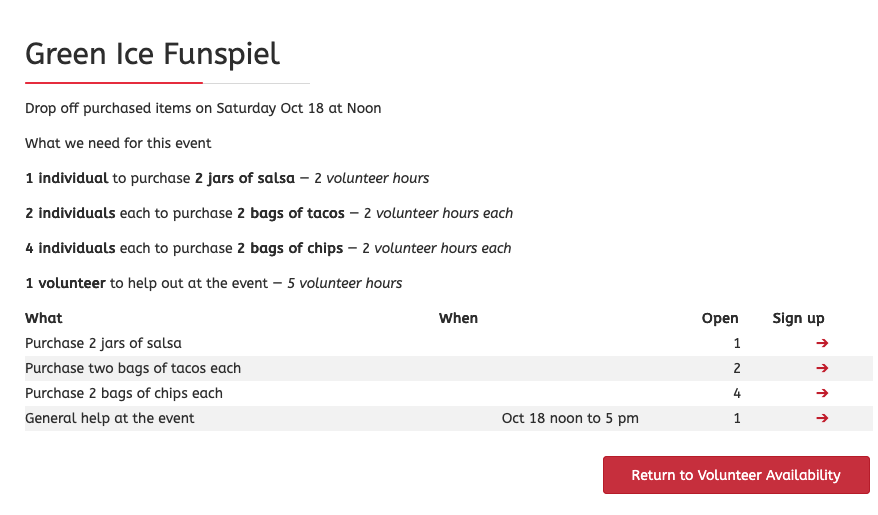This screenshot has height=515, width=878.
Task: Select the "Purchase 2 bags of chips each" row text
Action: click(124, 393)
